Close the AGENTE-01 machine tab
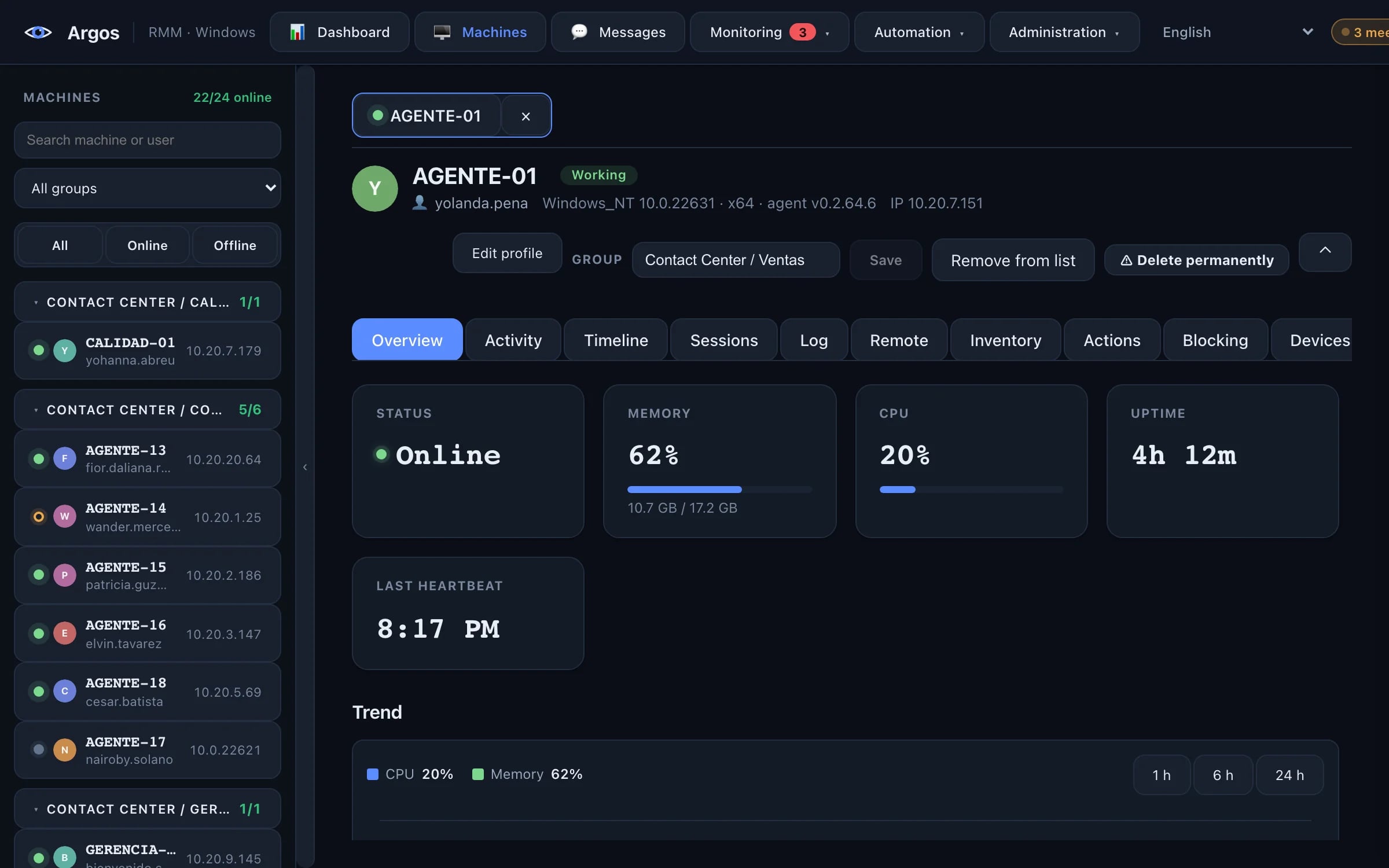Screen dimensions: 1389x868 [x=526, y=116]
